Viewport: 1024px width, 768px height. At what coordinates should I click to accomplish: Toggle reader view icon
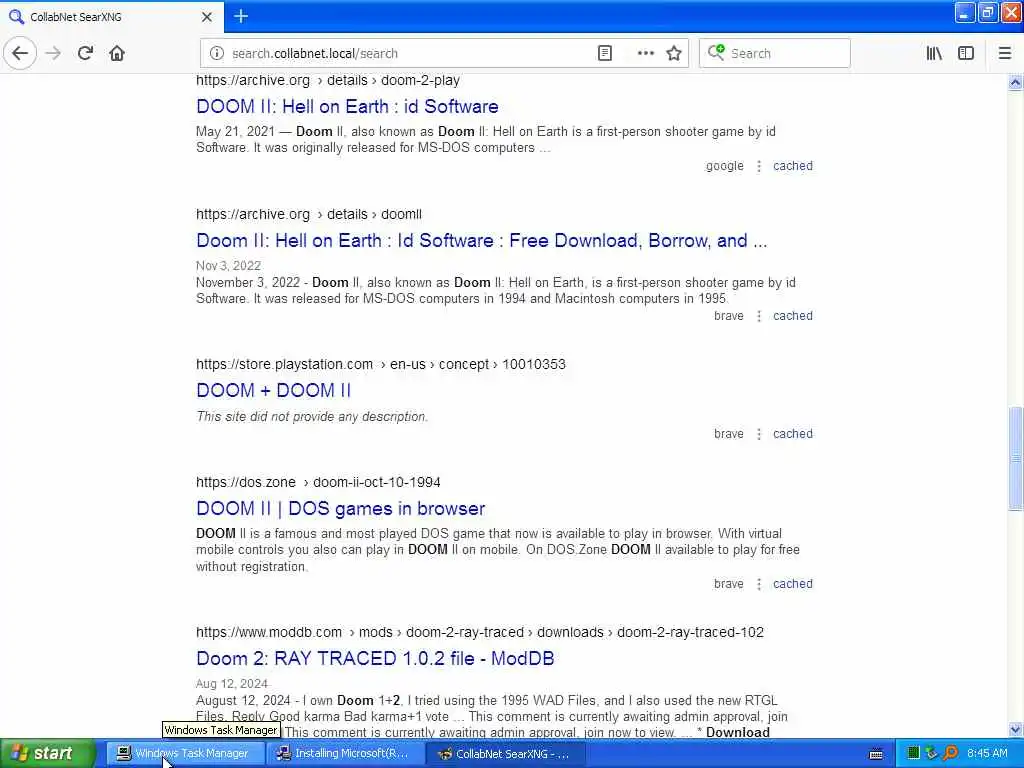point(605,54)
